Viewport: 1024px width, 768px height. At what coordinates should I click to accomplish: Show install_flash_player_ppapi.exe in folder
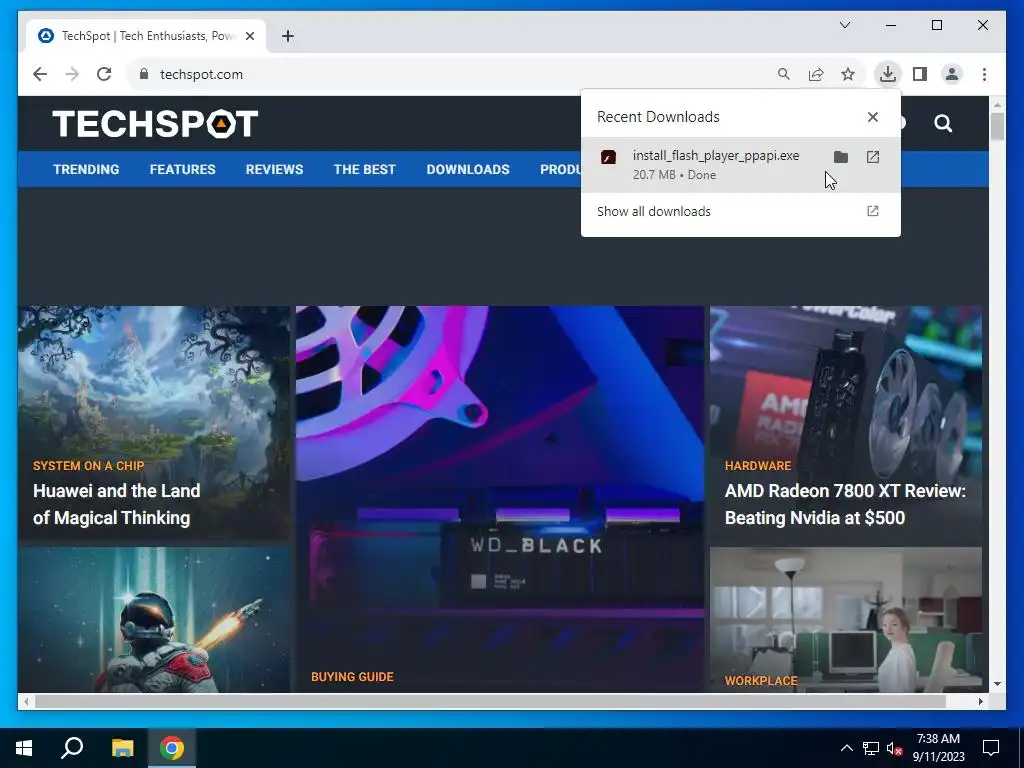(x=840, y=157)
